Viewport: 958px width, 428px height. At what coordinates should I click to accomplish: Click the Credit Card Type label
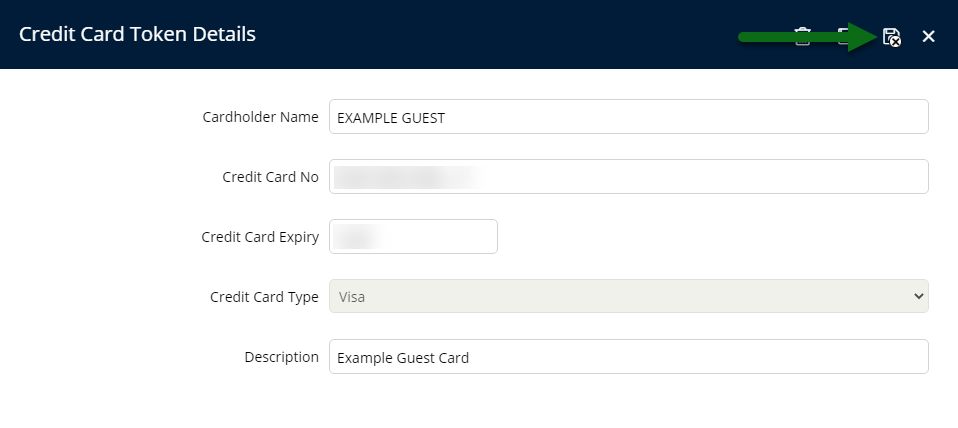pos(264,297)
